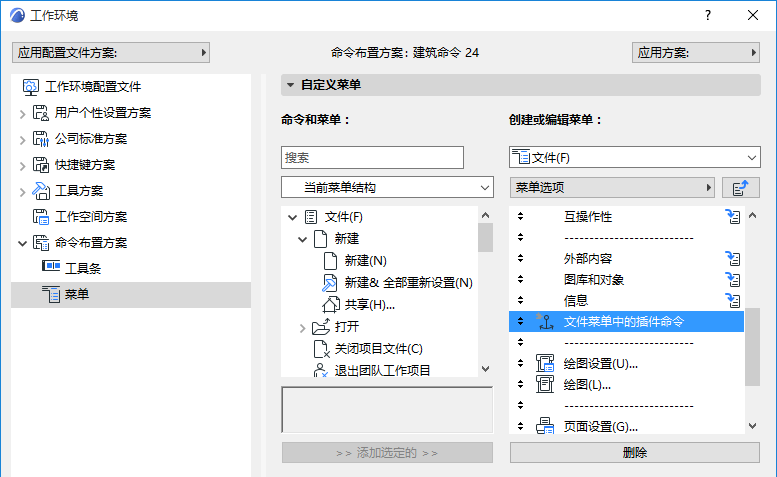
Task: Click the 页面设置(G)... printer icon
Action: pyautogui.click(x=545, y=426)
